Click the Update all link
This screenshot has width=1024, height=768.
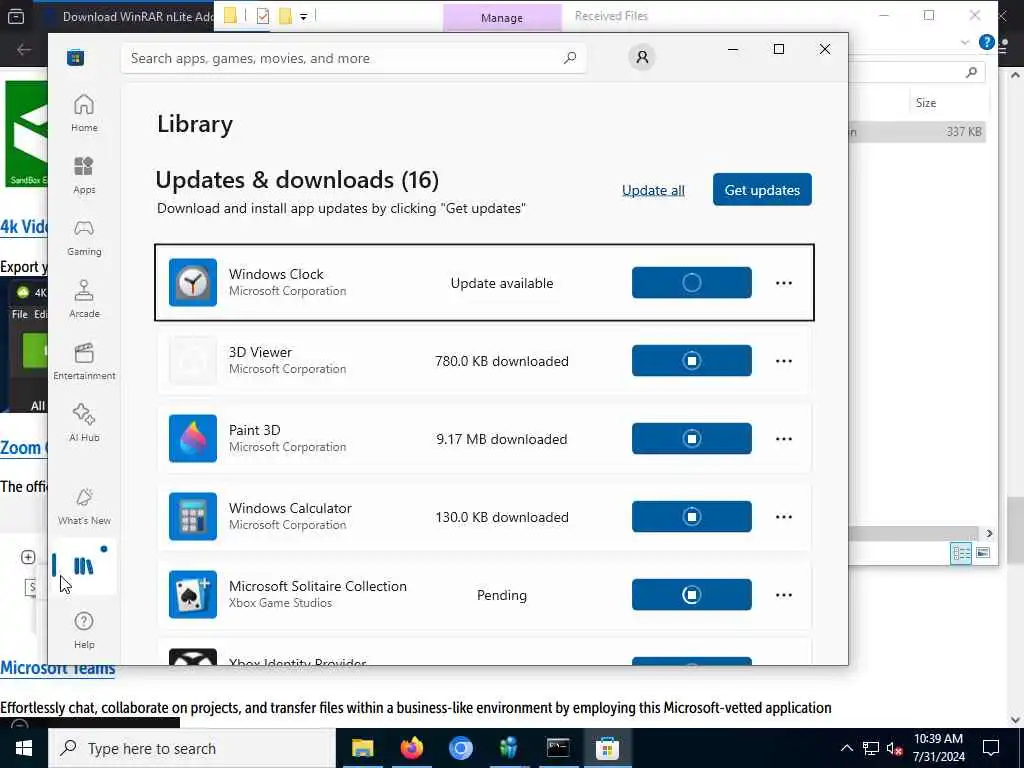[x=653, y=190]
